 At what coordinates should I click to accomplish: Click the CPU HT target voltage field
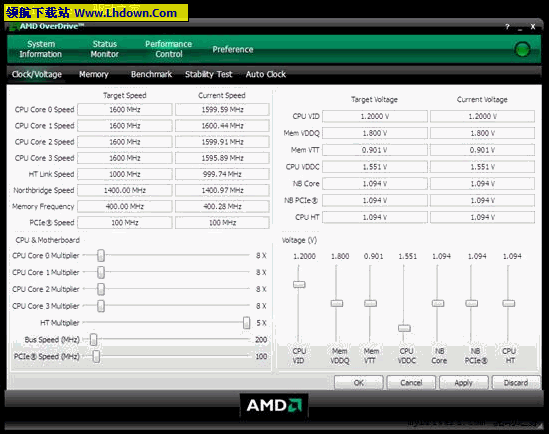pyautogui.click(x=375, y=217)
